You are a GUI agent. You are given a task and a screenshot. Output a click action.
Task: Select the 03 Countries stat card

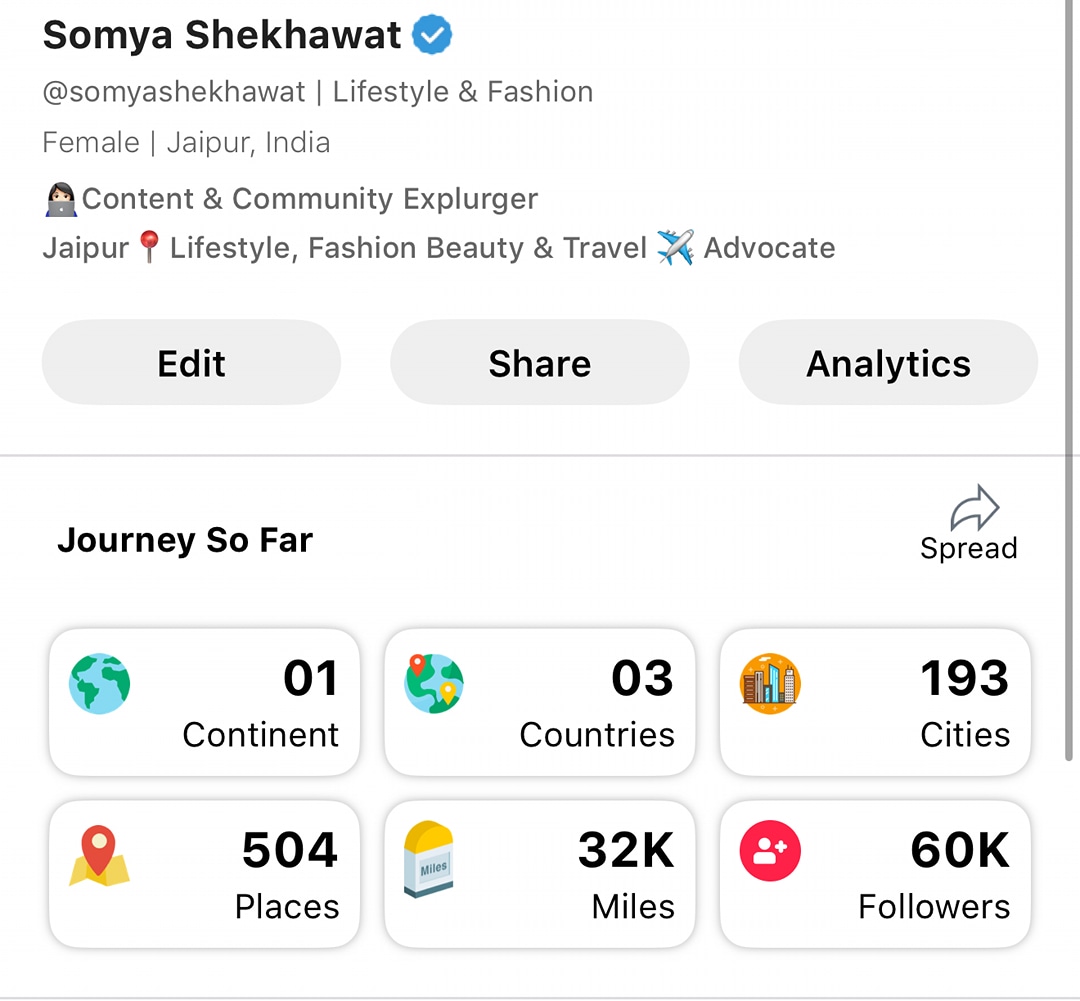[540, 702]
